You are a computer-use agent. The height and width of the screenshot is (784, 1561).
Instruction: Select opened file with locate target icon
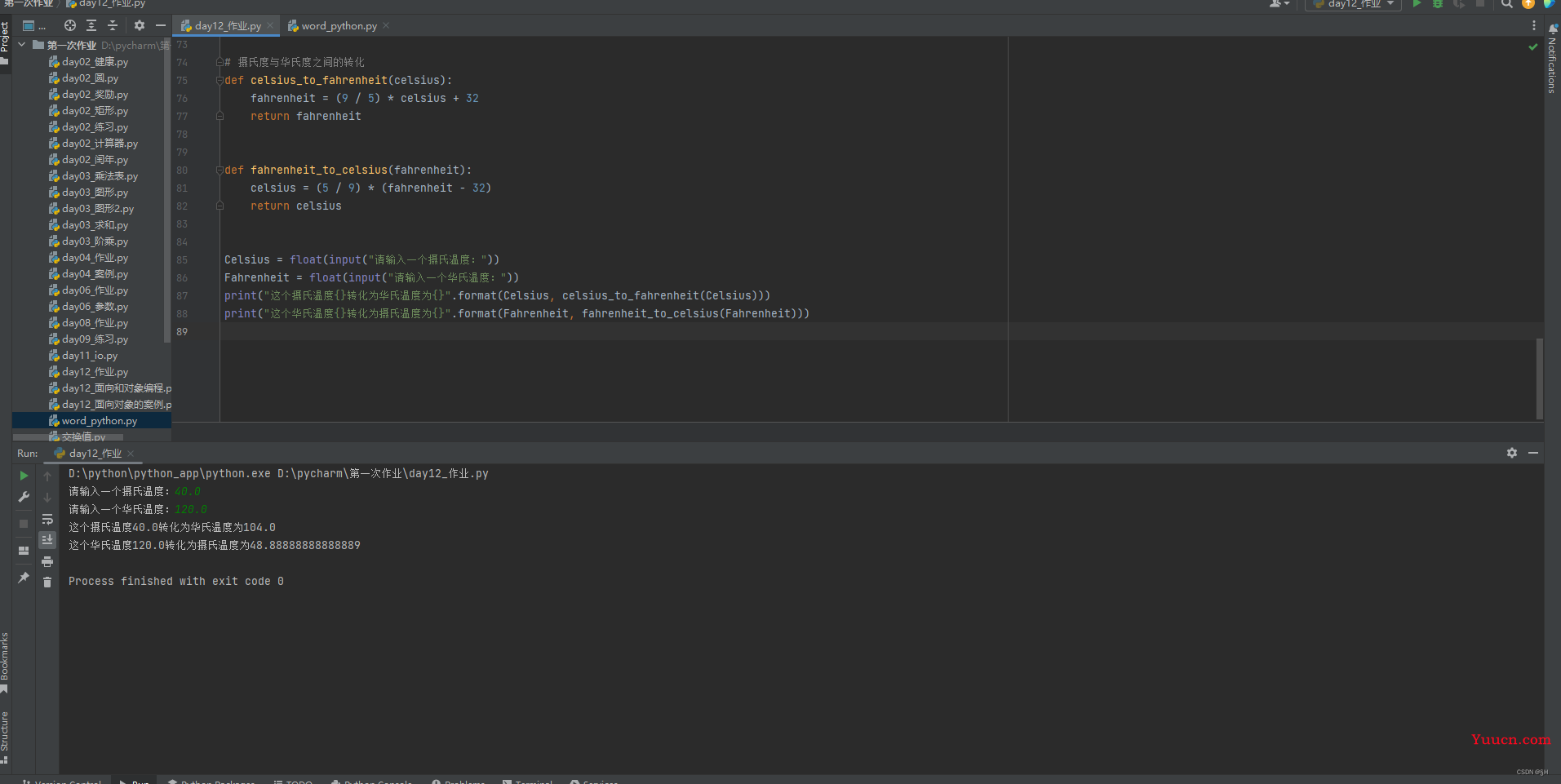(70, 26)
